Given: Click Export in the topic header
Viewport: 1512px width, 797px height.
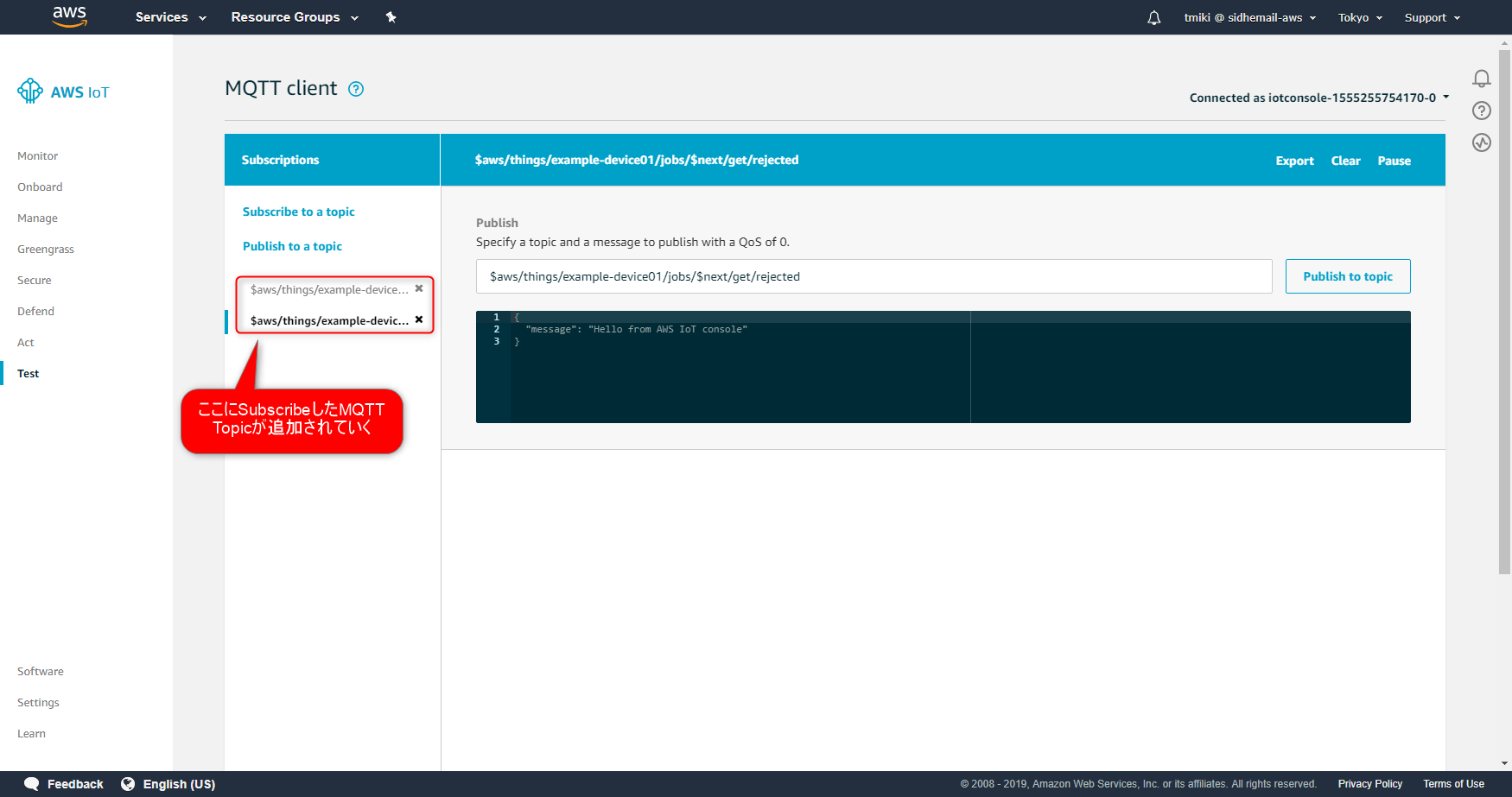Looking at the screenshot, I should coord(1294,161).
